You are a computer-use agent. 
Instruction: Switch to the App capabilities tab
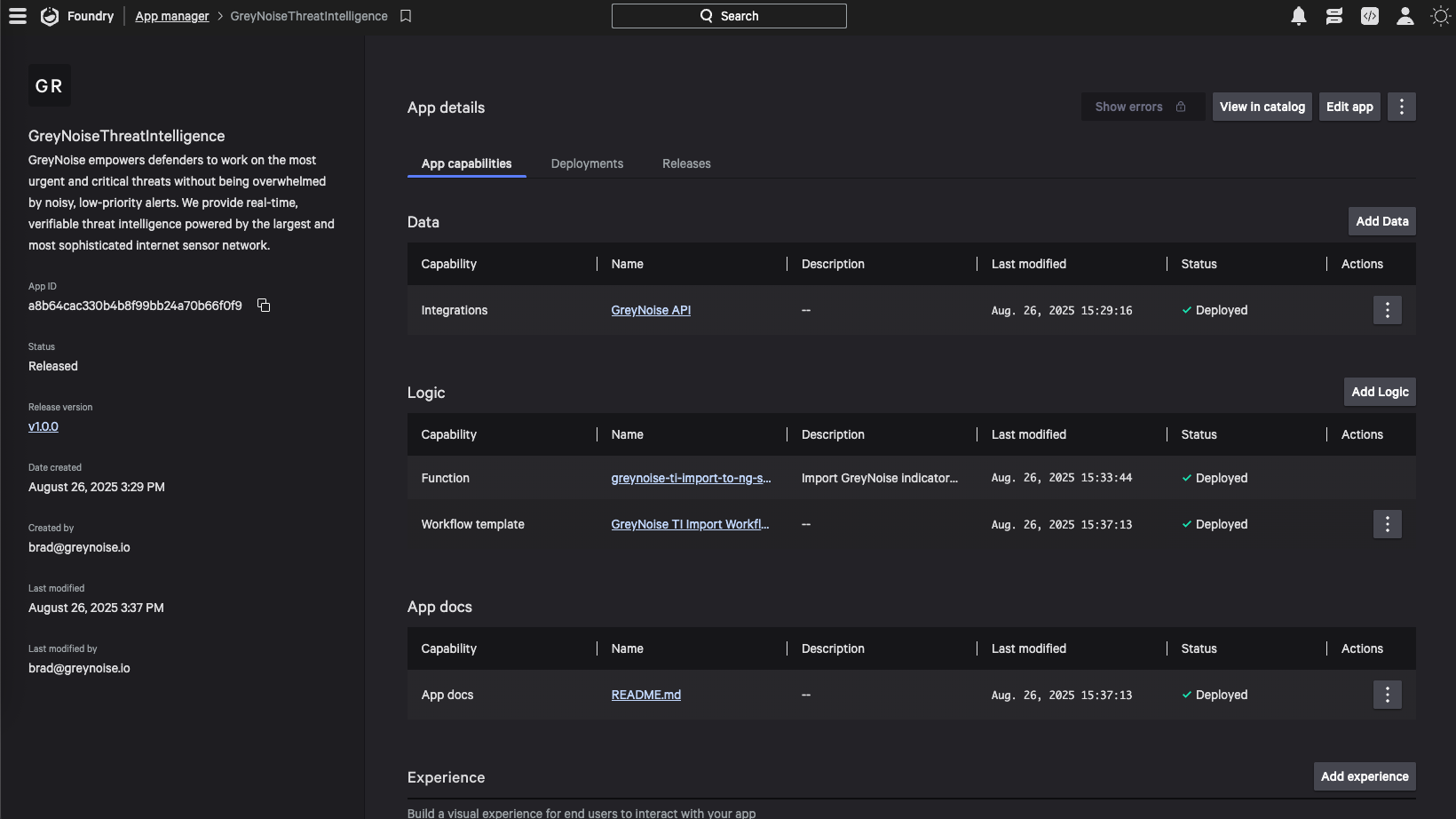point(466,163)
